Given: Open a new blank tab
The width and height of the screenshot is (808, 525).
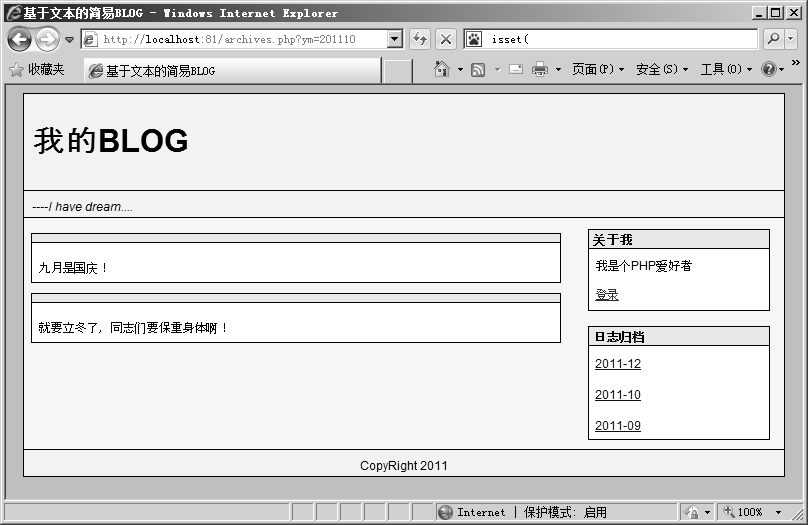Looking at the screenshot, I should pyautogui.click(x=397, y=71).
